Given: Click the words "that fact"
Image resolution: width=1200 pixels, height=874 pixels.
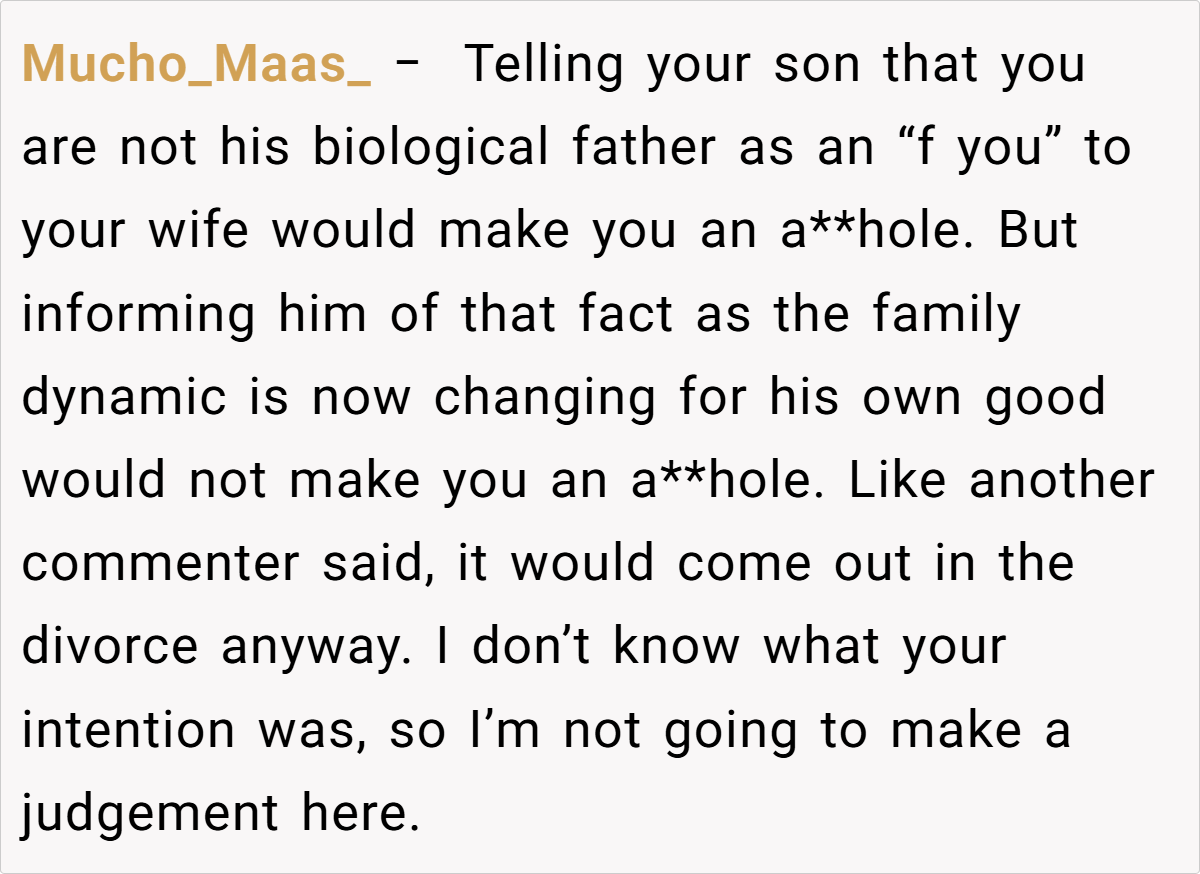Looking at the screenshot, I should pyautogui.click(x=567, y=314).
